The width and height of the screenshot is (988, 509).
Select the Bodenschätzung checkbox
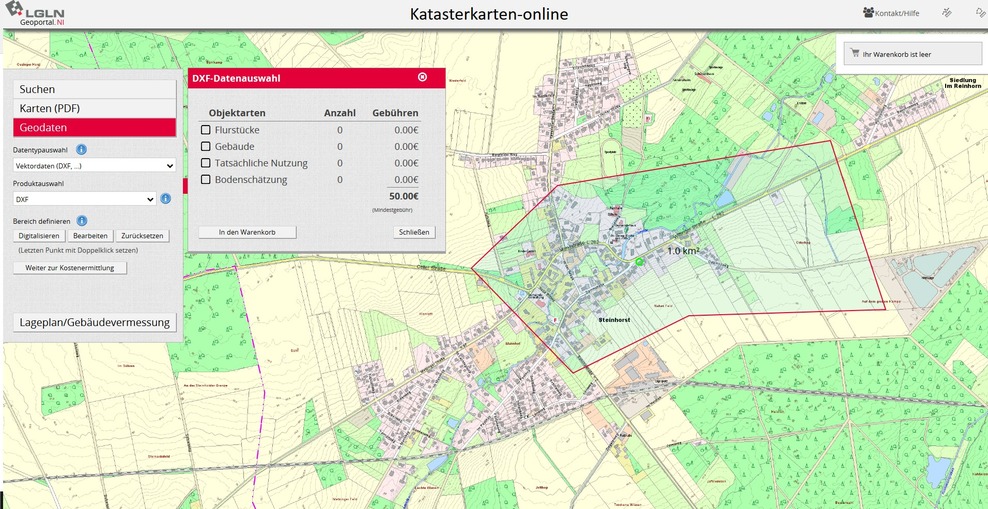206,180
